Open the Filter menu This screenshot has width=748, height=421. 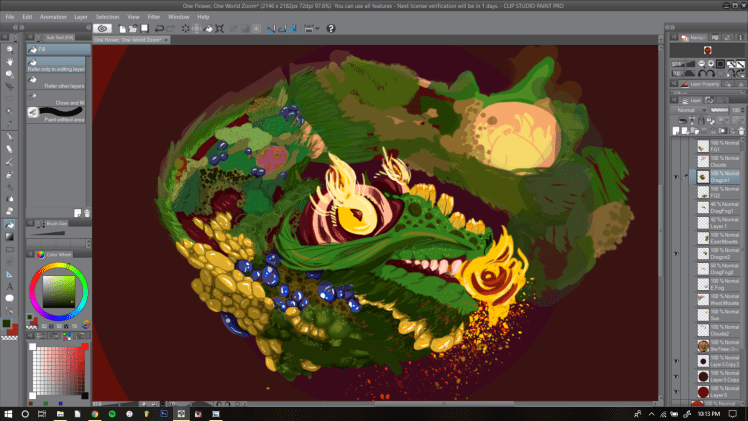coord(153,17)
